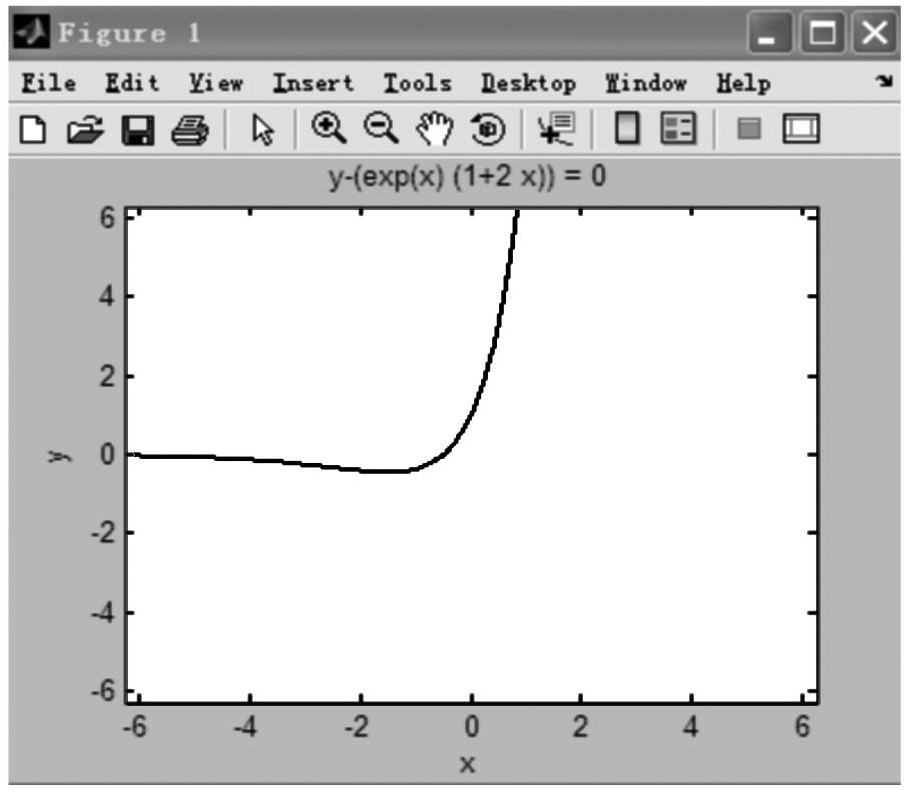904x795 pixels.
Task: Toggle the Edit Plot arrow tool
Action: (262, 130)
